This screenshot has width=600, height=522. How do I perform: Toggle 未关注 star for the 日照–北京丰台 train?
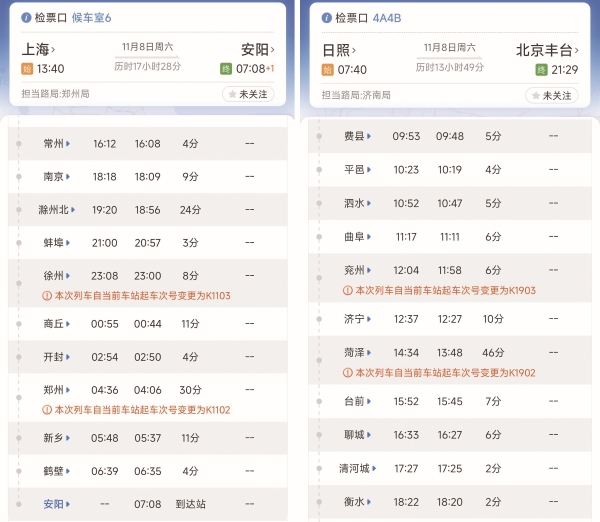coord(551,95)
